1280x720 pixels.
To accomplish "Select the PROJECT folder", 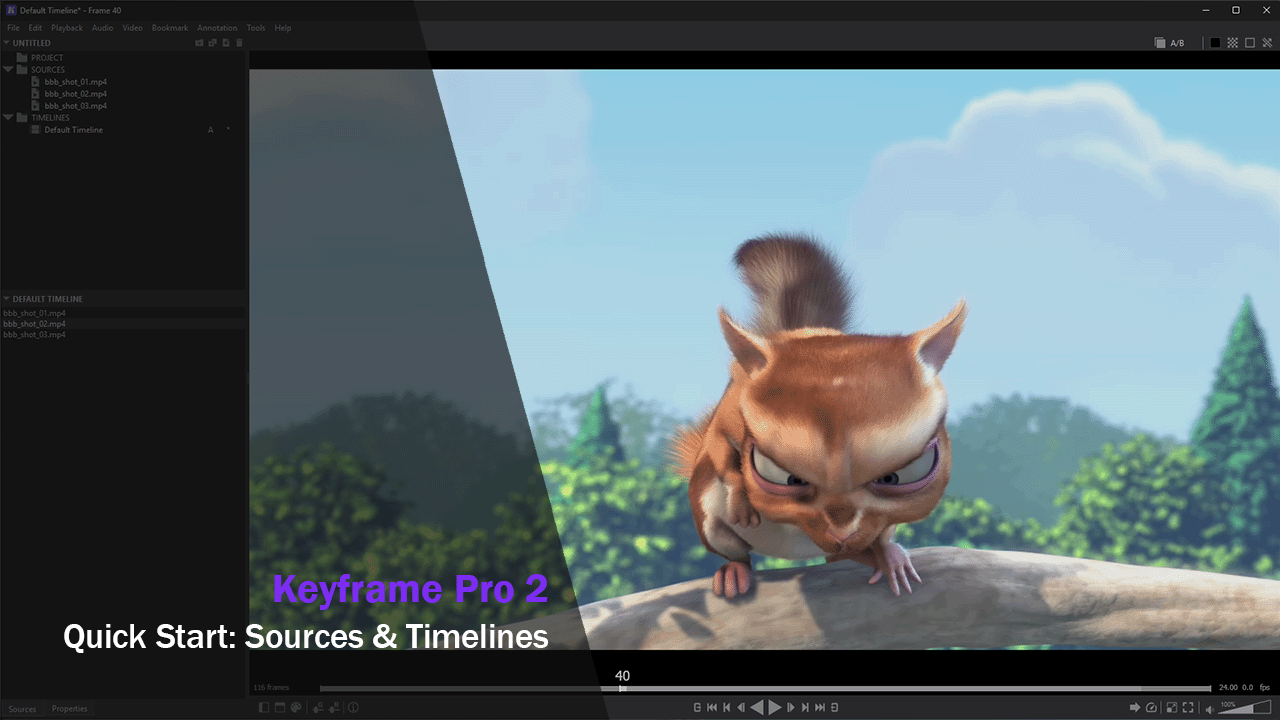I will pos(47,58).
